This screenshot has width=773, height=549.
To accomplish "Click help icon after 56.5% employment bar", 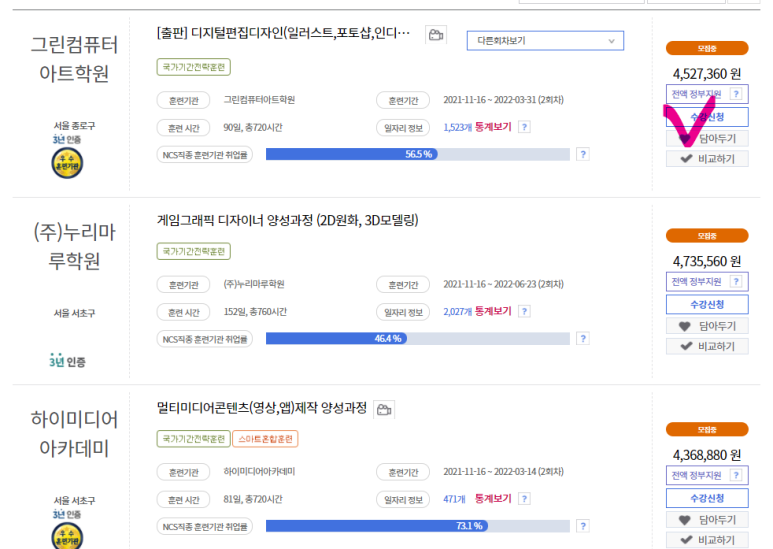I will tap(583, 154).
